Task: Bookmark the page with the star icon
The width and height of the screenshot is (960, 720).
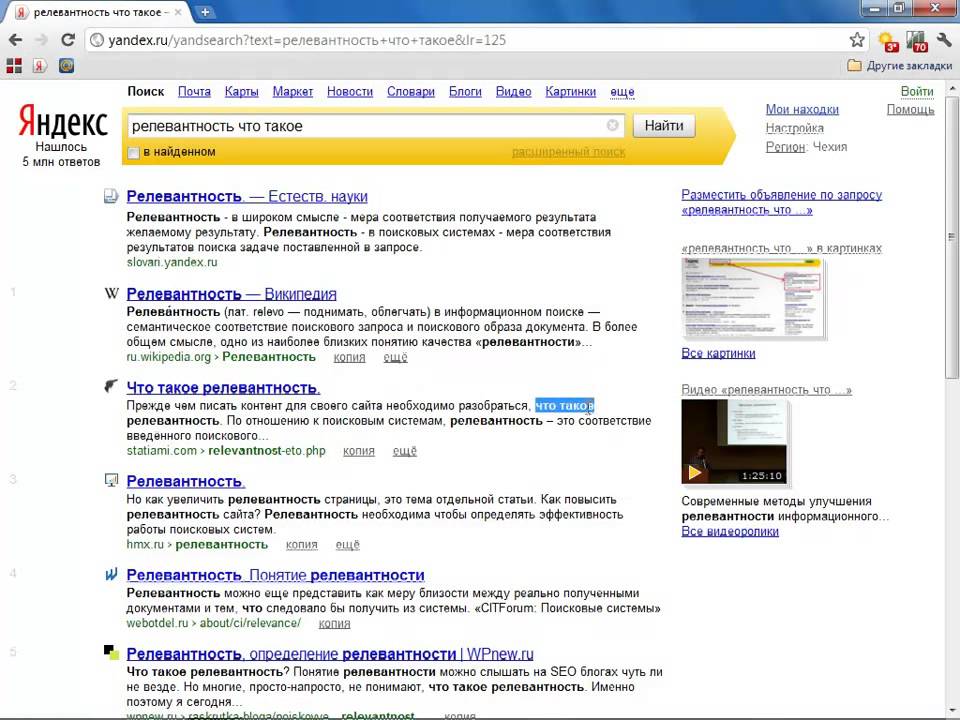Action: 857,40
